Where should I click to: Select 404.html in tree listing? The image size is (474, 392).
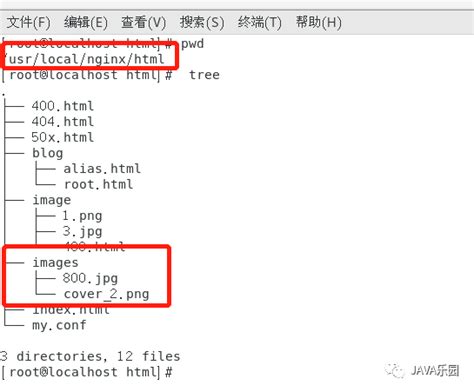coord(63,122)
